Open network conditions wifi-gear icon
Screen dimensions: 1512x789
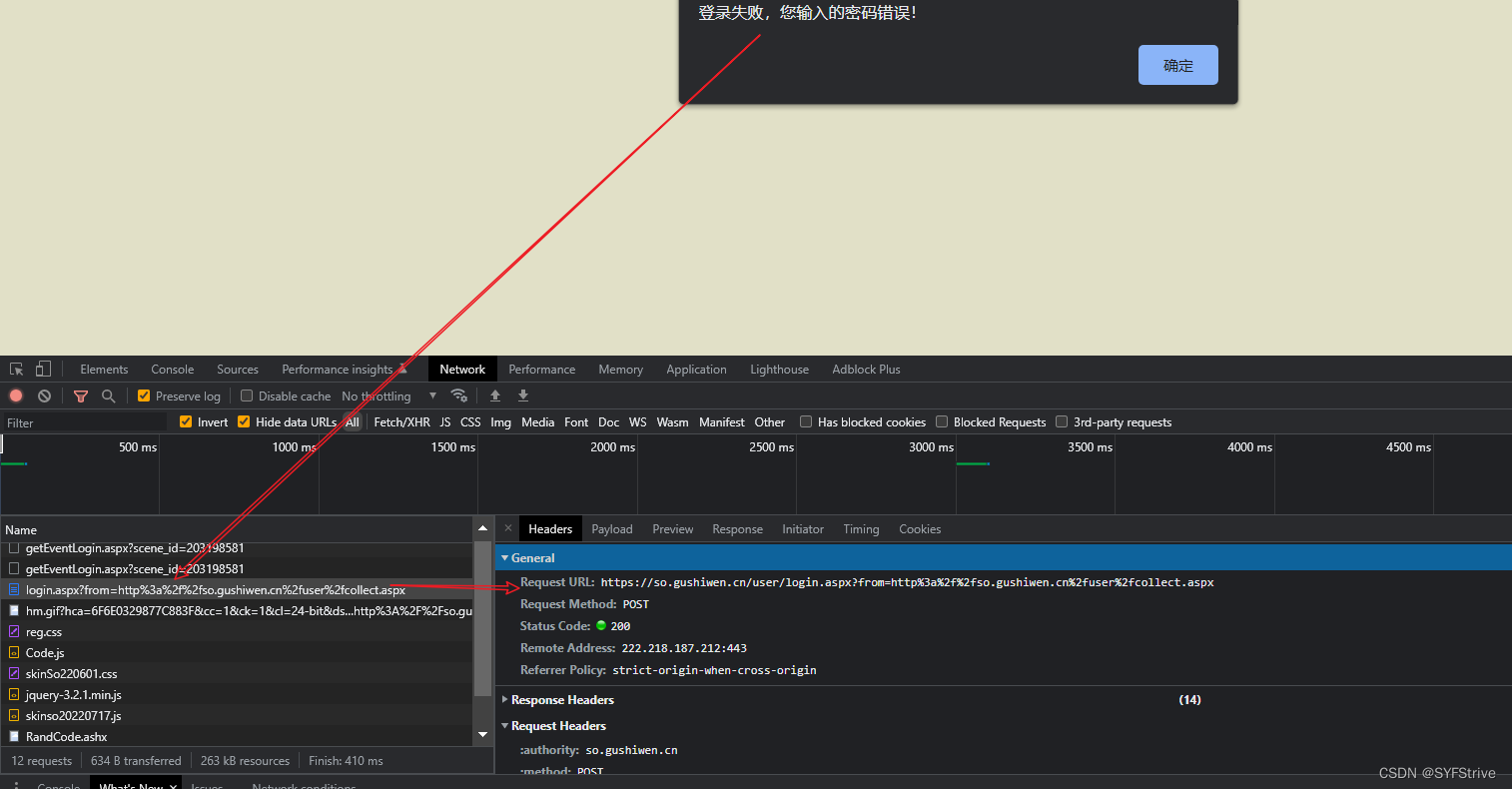pos(458,395)
